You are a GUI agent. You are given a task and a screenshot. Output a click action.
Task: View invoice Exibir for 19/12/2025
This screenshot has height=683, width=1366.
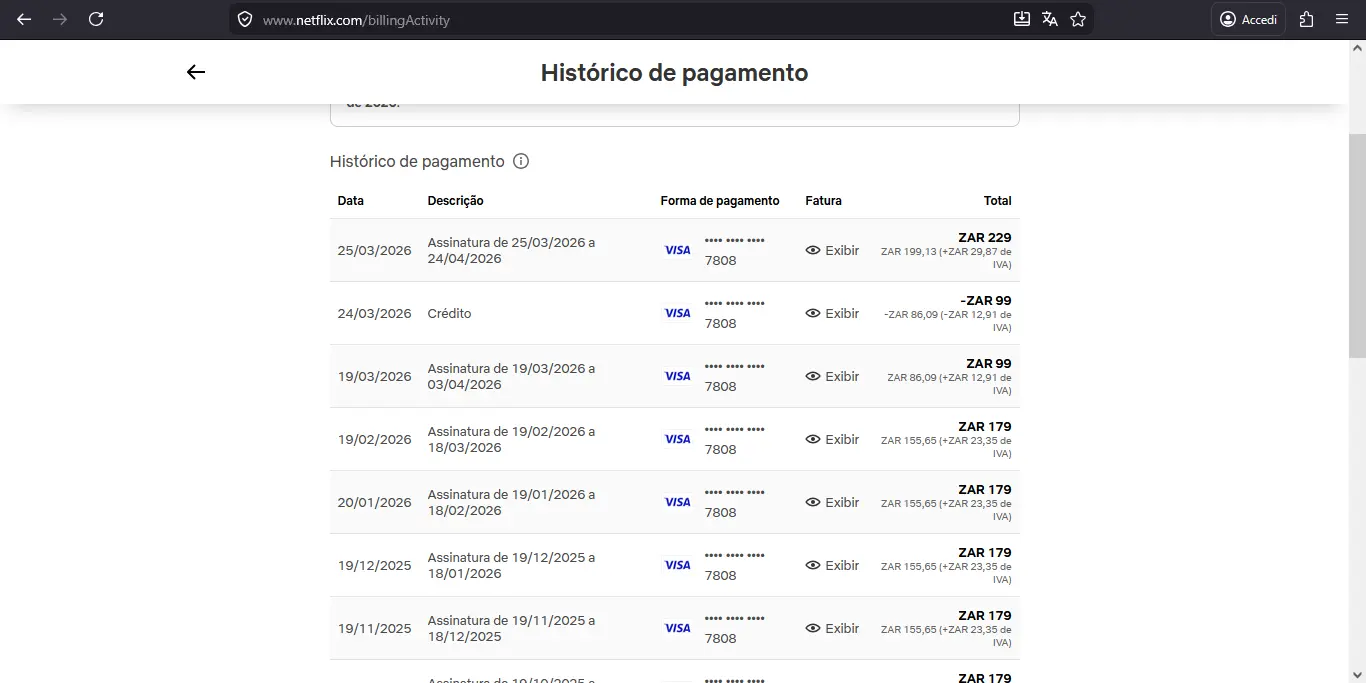point(832,565)
